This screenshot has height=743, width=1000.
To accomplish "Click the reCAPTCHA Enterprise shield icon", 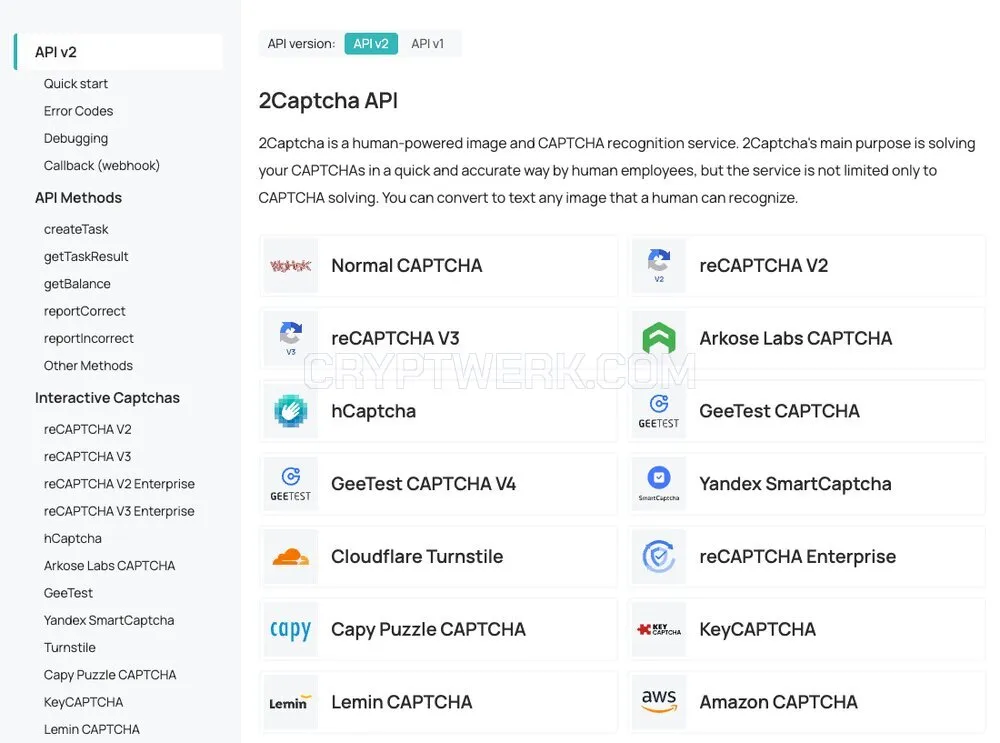I will 659,556.
